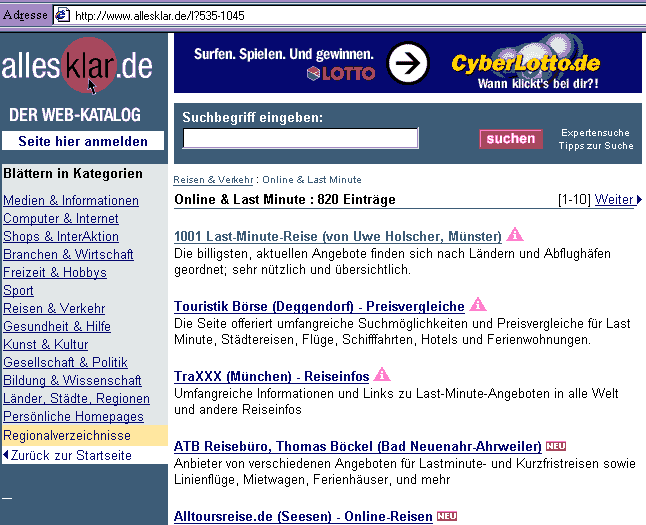Click the suchen button
The height and width of the screenshot is (525, 646).
click(x=511, y=139)
